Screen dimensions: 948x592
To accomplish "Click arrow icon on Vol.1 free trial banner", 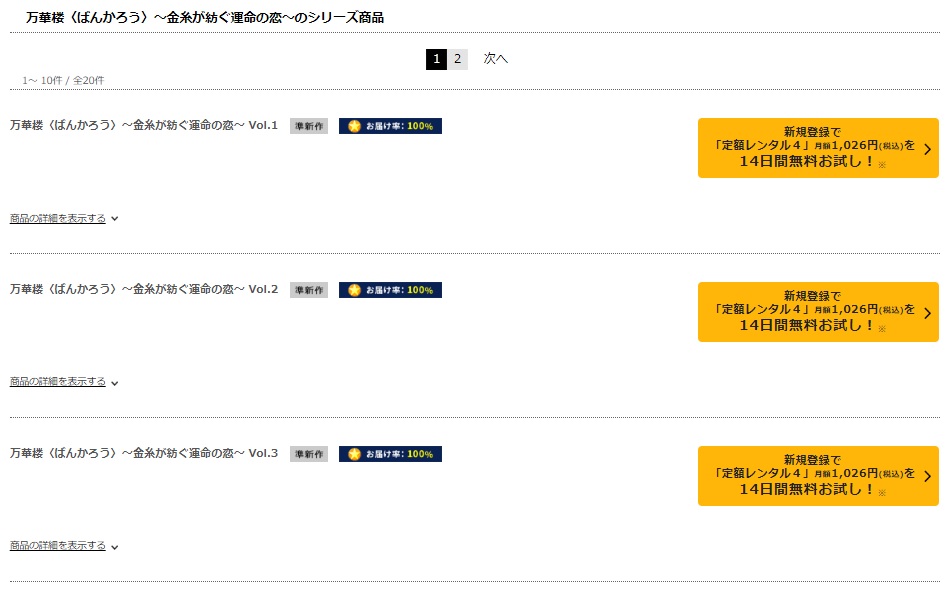I will [927, 149].
